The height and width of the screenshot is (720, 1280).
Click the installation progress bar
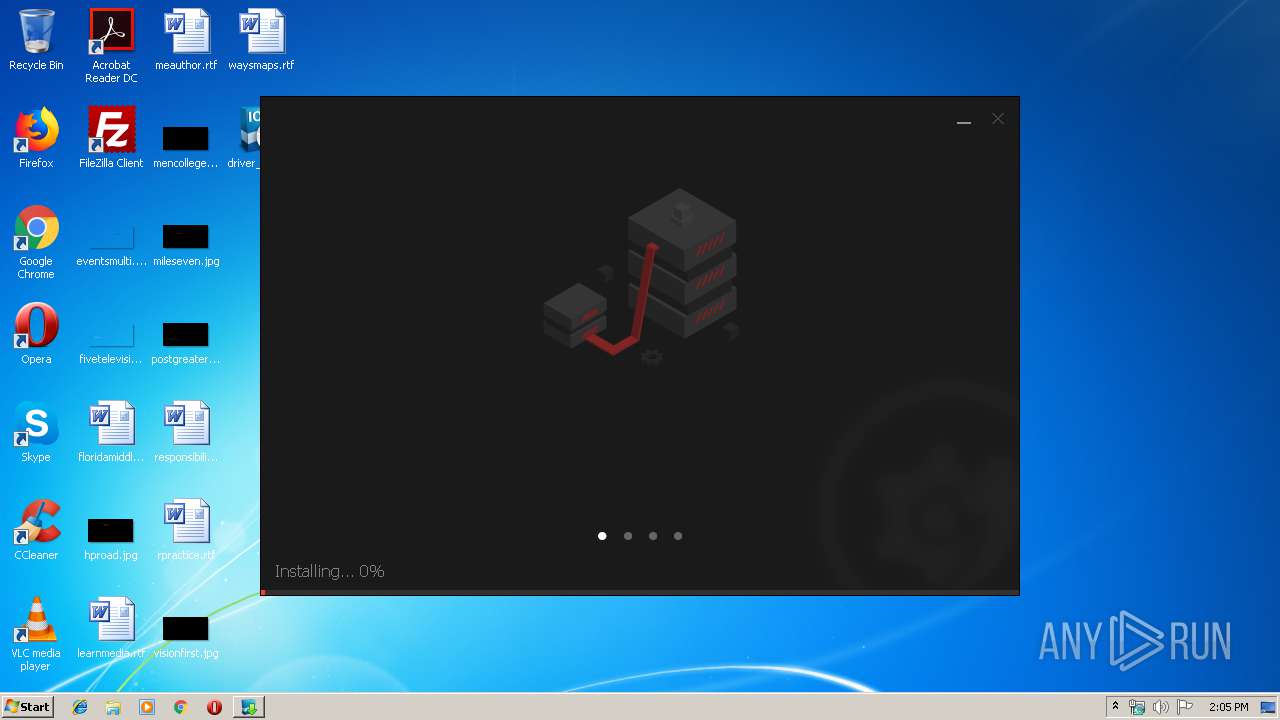point(640,592)
